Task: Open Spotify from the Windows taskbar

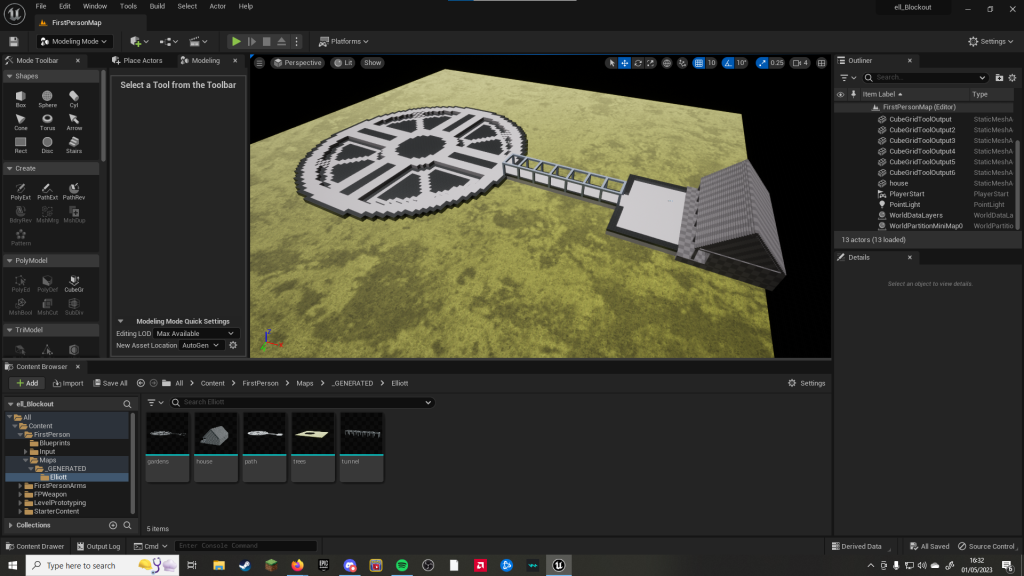Action: (x=402, y=565)
